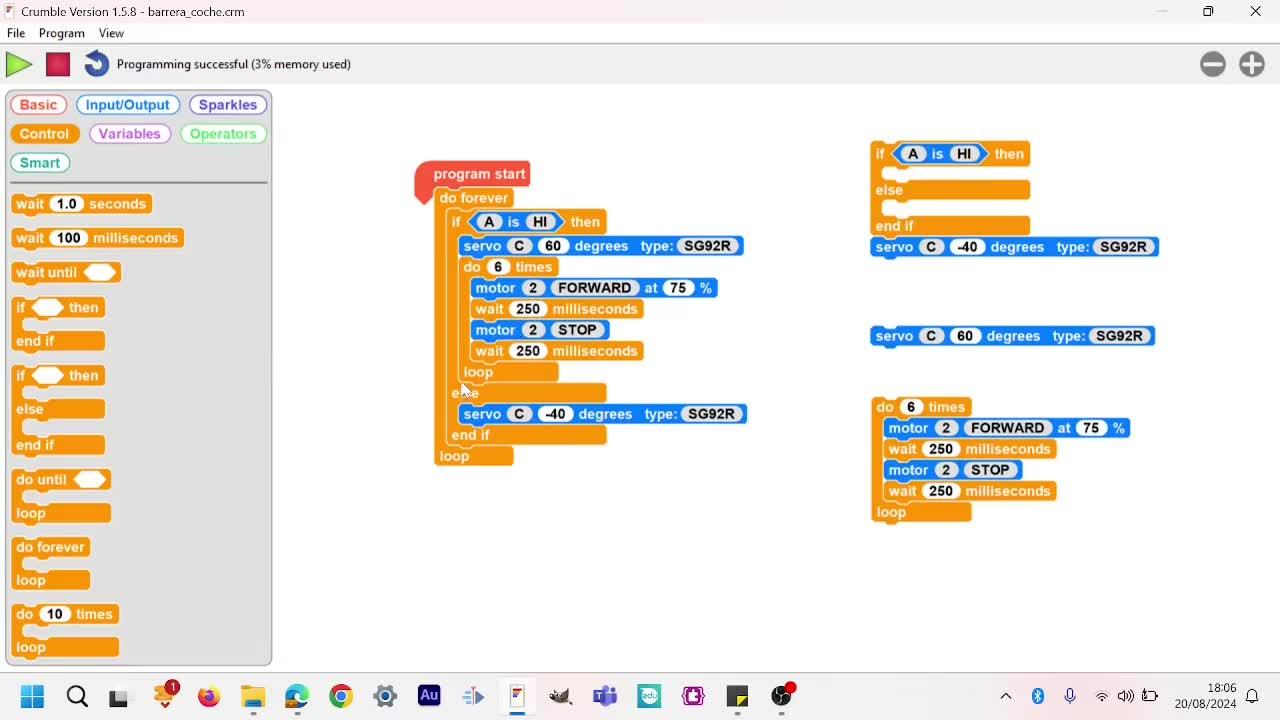1280x720 pixels.
Task: Change output C on the detached -40-degree servo block
Action: (931, 247)
